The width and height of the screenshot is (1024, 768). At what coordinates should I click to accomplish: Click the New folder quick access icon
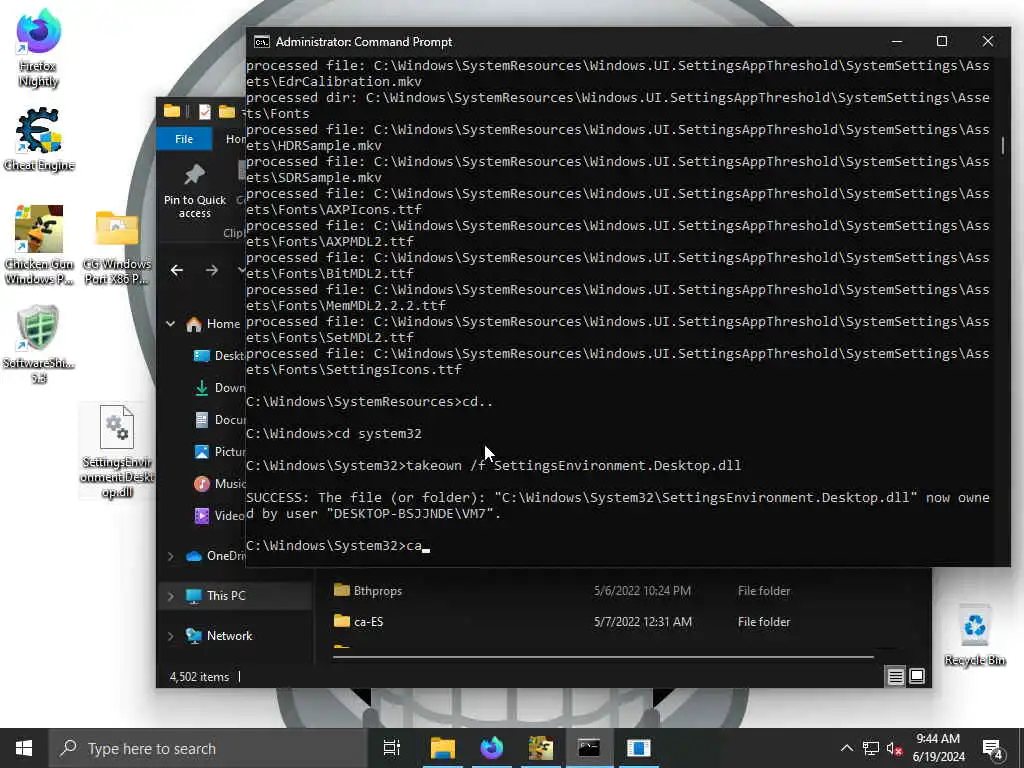coord(227,112)
